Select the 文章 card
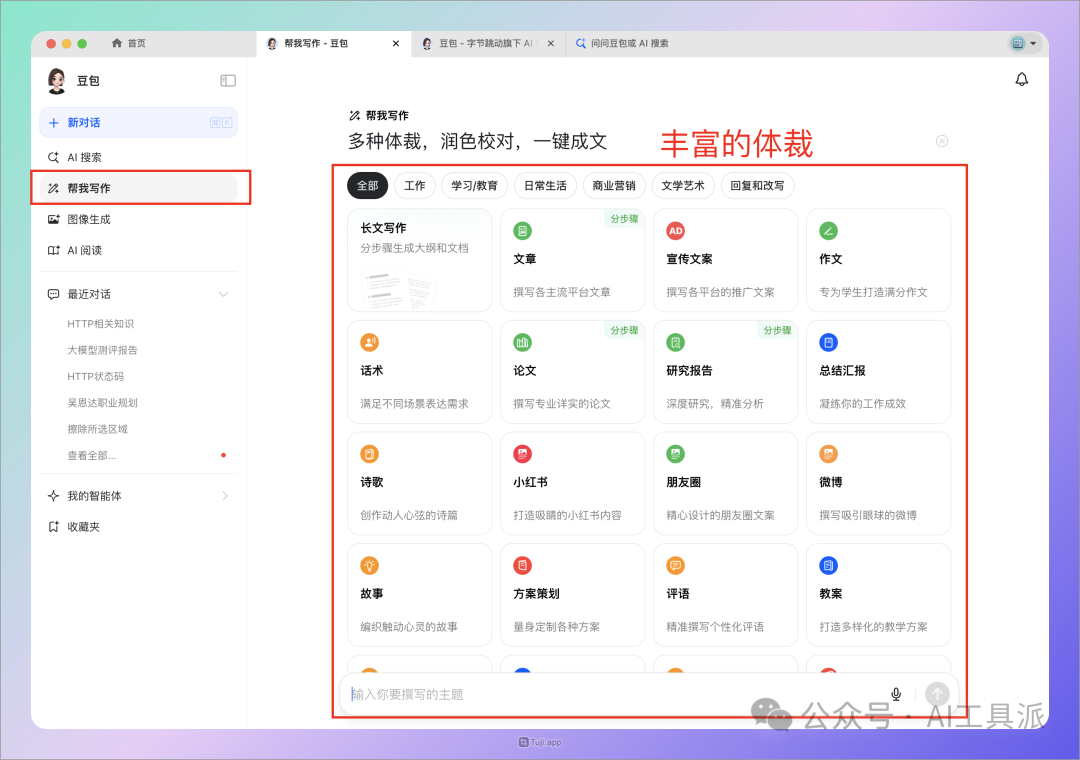 572,260
